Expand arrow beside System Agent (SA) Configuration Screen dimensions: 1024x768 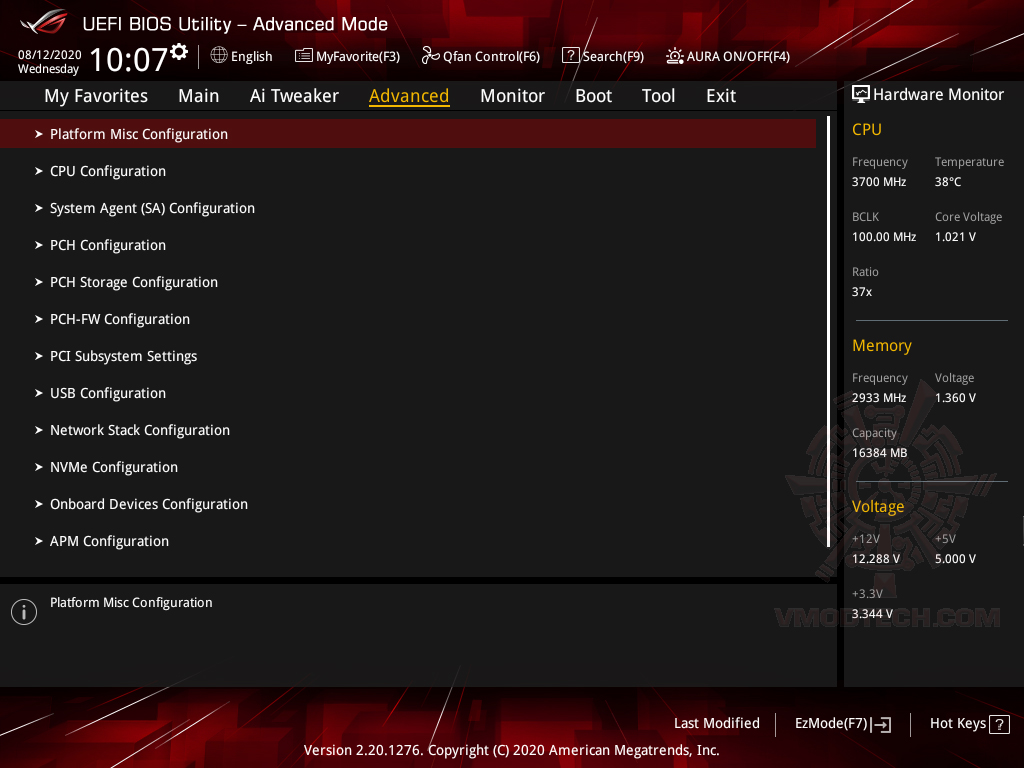39,208
